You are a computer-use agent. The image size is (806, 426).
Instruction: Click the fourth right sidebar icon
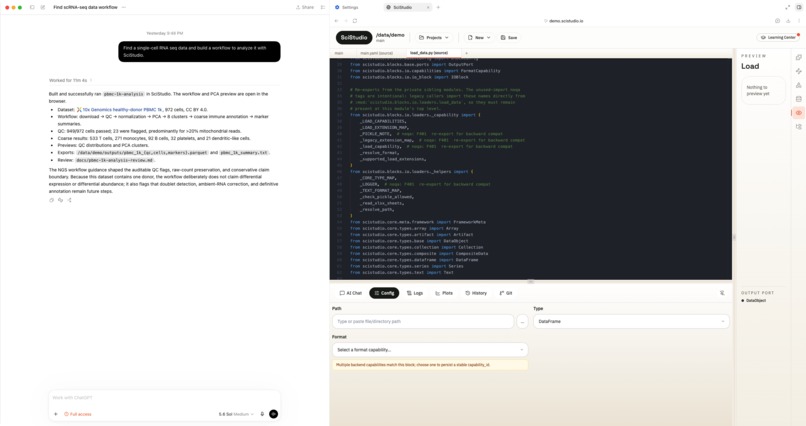coord(798,99)
